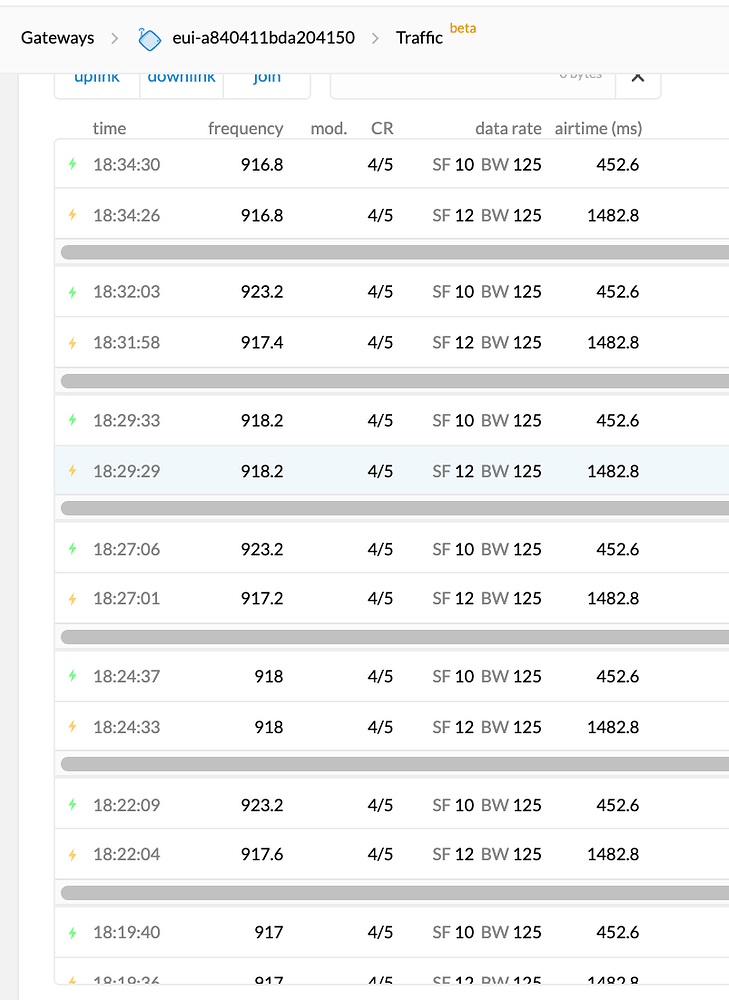
Task: Click the yellow bolt icon at 18:34:26
Action: [73, 215]
